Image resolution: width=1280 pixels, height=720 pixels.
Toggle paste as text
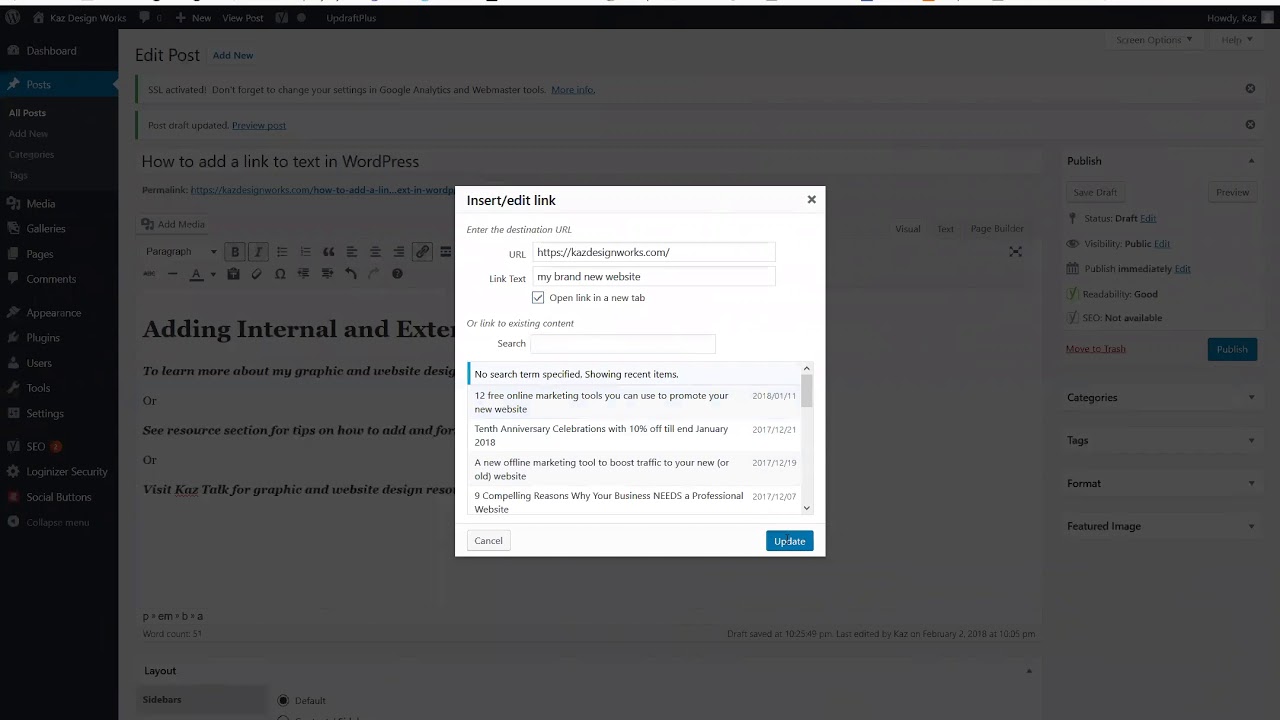pos(233,274)
